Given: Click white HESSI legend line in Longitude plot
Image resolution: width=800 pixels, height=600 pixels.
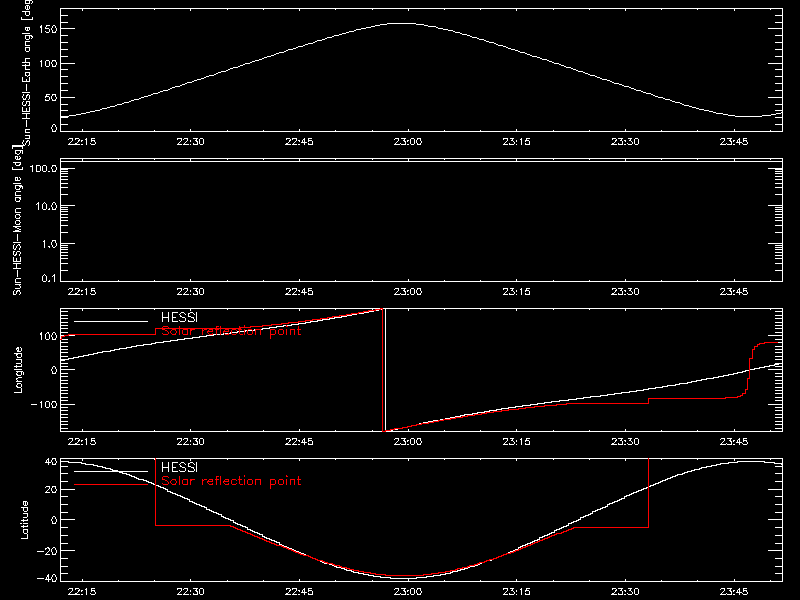Looking at the screenshot, I should tap(111, 321).
